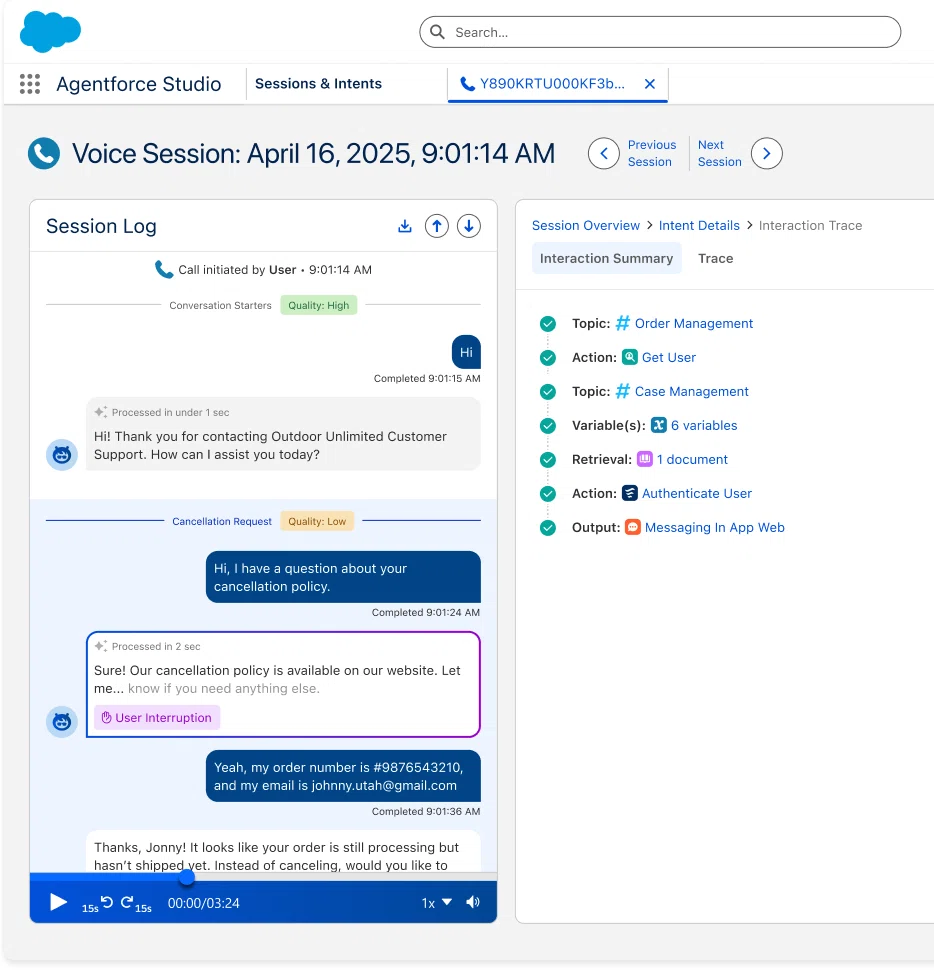Image resolution: width=934 pixels, height=970 pixels.
Task: Close the Y890KRTU000KF3b... tab
Action: [649, 84]
